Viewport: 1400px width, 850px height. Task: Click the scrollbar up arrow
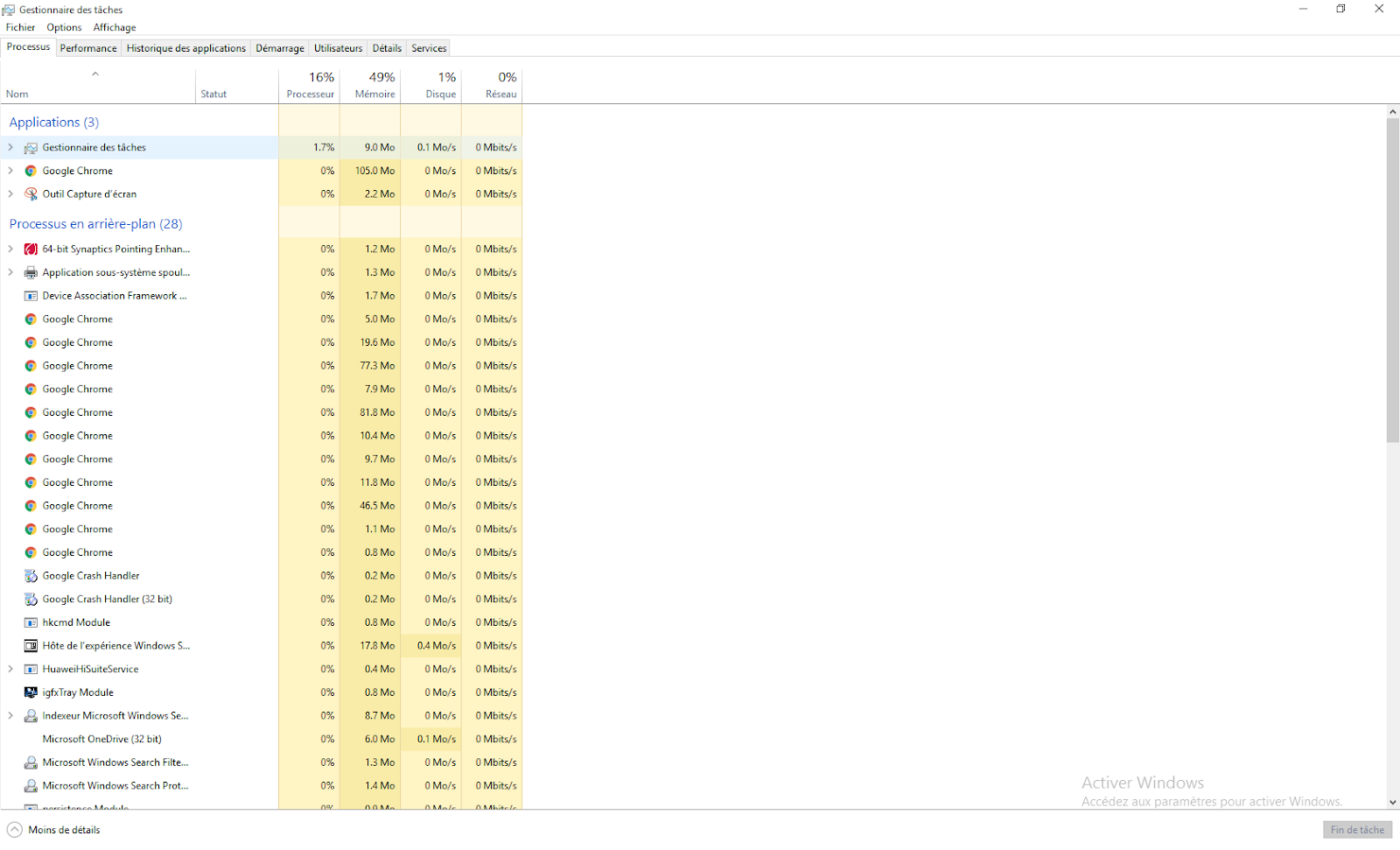click(x=1392, y=112)
